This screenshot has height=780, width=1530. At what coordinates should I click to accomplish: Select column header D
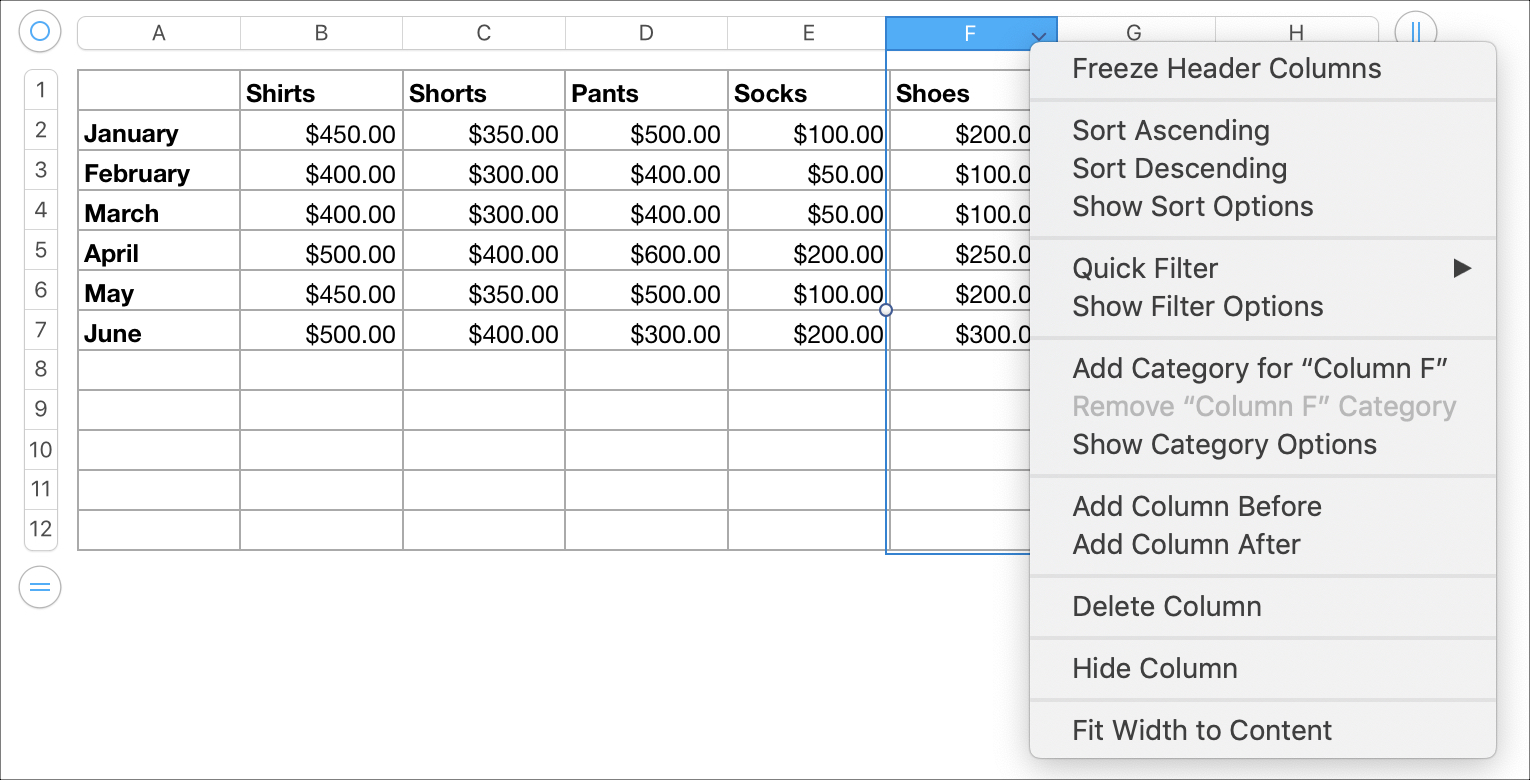pyautogui.click(x=646, y=32)
